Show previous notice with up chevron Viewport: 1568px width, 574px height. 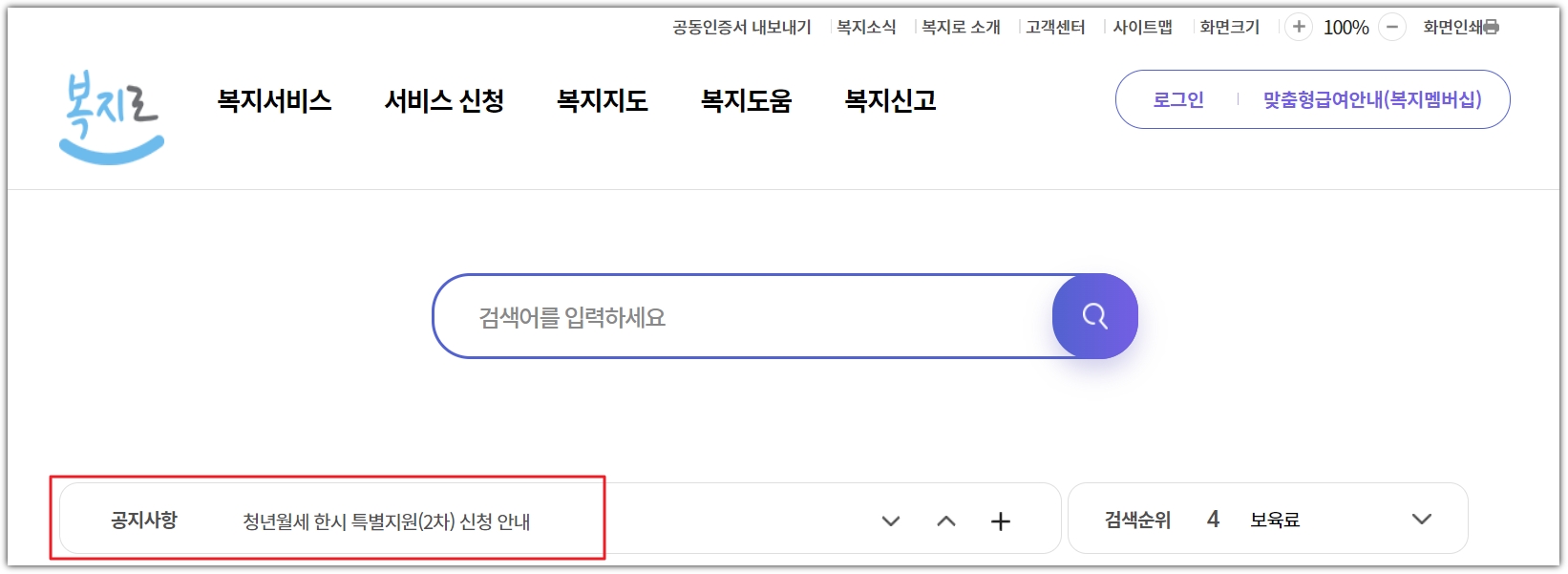pos(946,521)
